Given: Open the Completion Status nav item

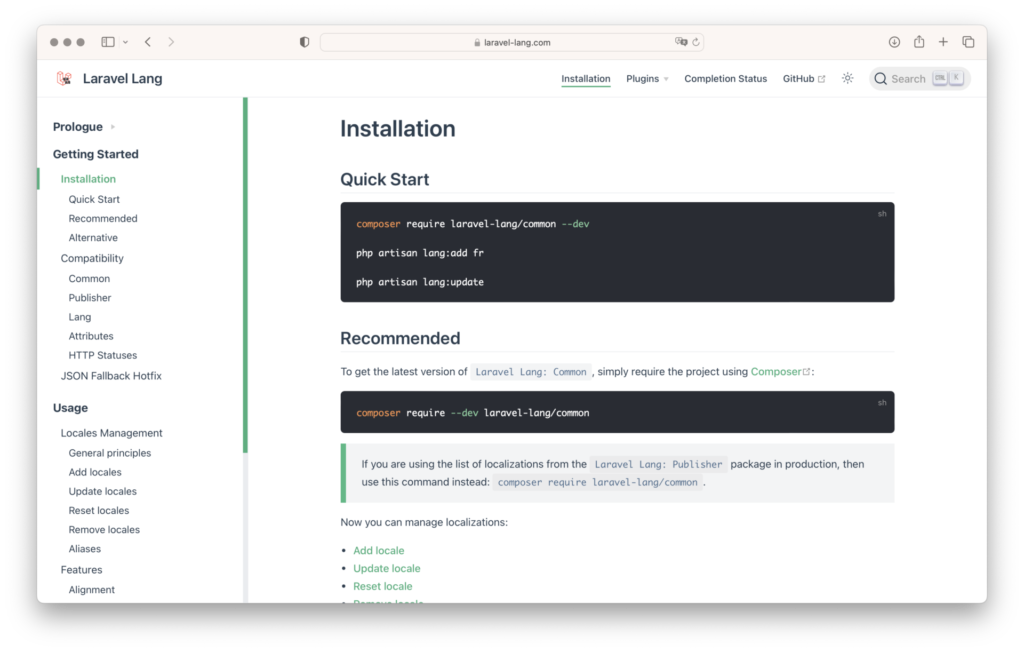Looking at the screenshot, I should (x=725, y=79).
